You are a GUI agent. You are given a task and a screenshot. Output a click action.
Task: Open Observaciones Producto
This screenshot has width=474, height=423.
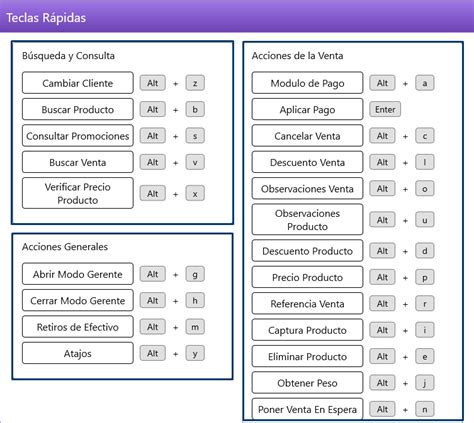(x=307, y=220)
